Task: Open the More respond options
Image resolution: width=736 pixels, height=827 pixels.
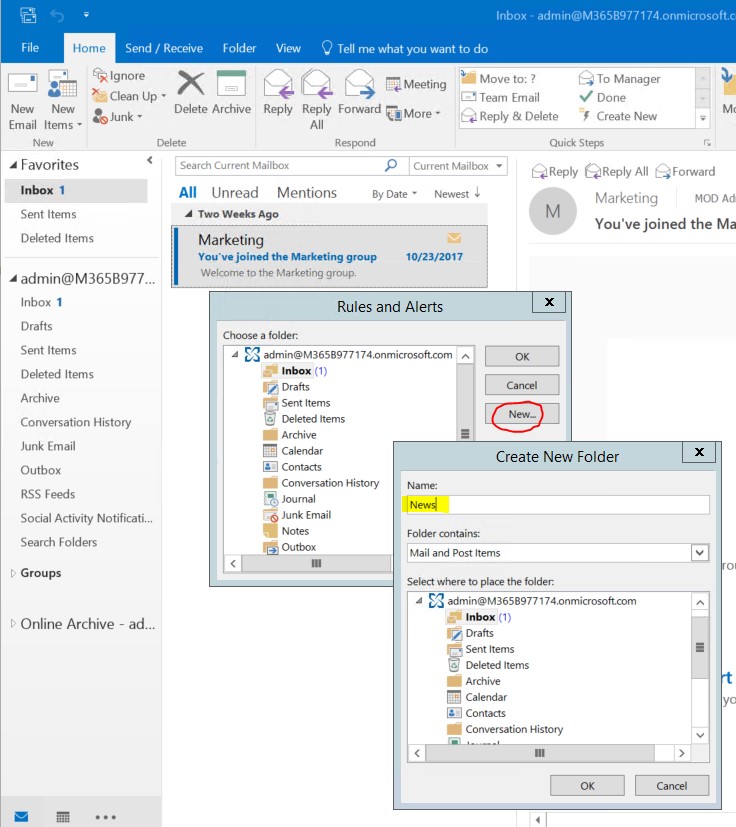Action: pyautogui.click(x=414, y=113)
